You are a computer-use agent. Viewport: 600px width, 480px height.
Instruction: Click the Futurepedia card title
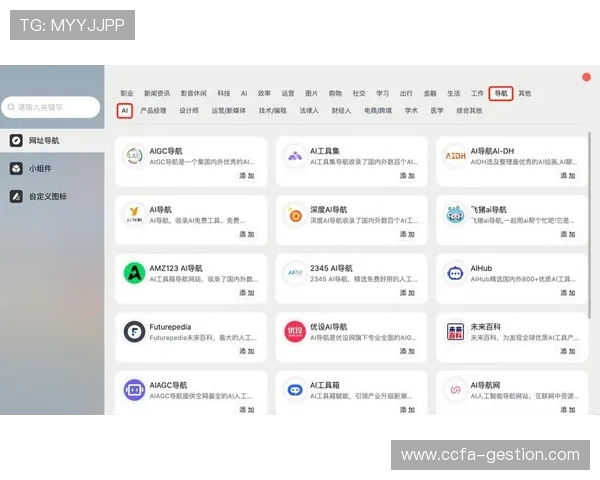pos(170,327)
